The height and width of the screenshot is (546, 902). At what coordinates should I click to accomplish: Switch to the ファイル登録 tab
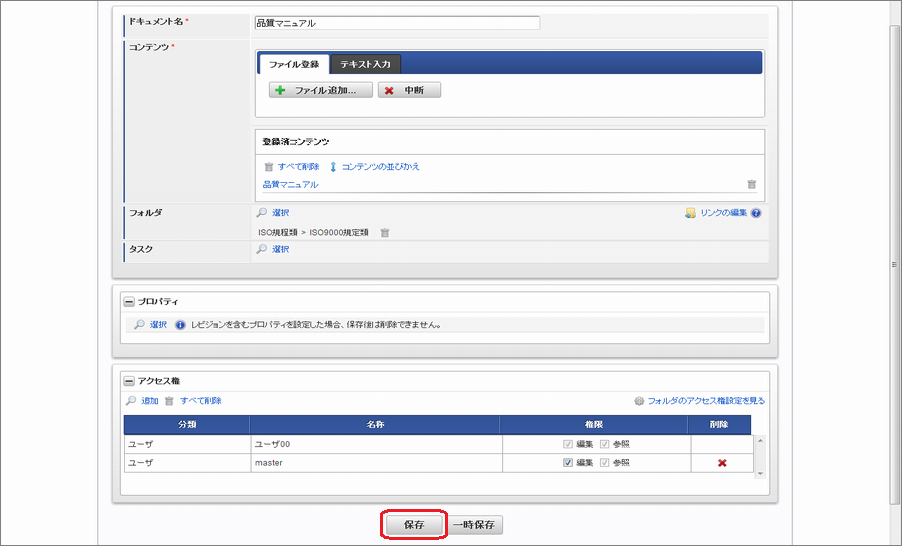click(x=294, y=64)
